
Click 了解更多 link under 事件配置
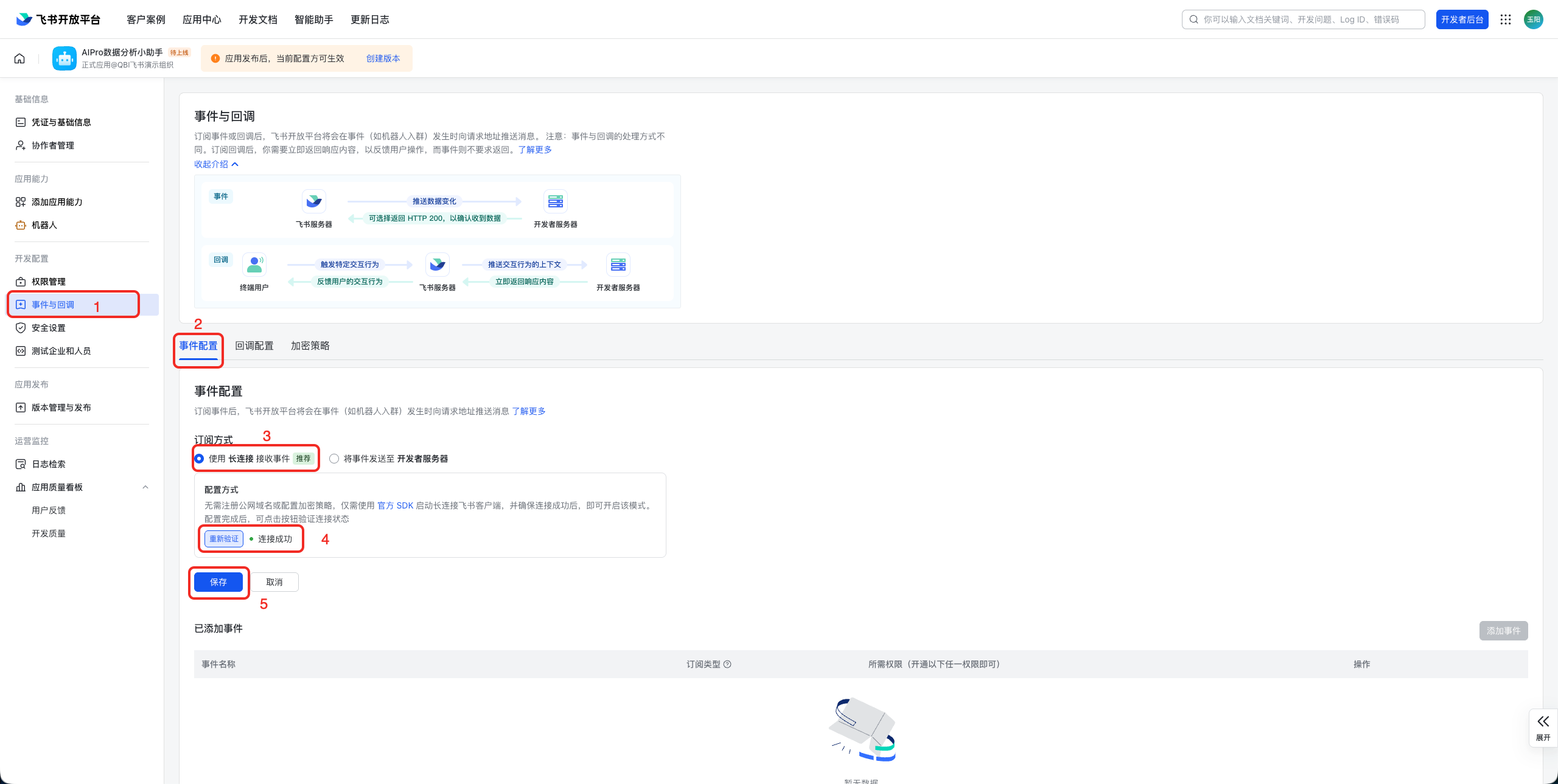[529, 411]
